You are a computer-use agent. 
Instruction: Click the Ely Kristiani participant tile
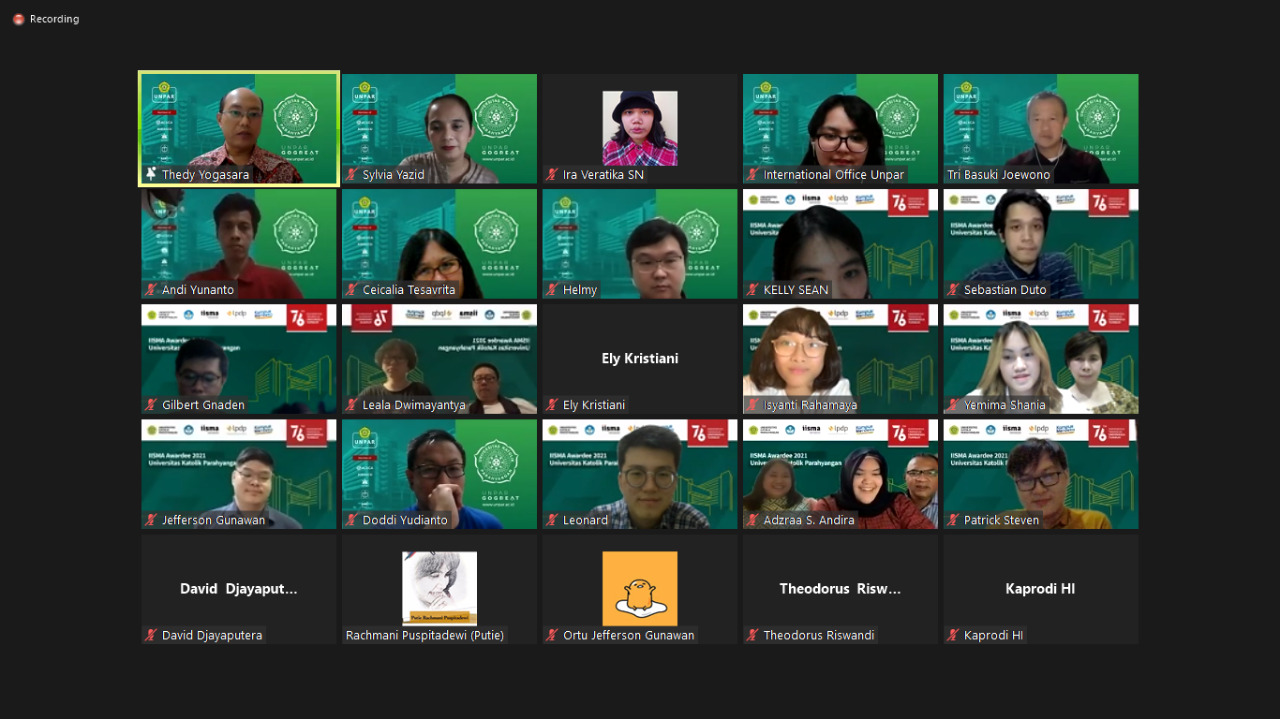click(x=639, y=358)
